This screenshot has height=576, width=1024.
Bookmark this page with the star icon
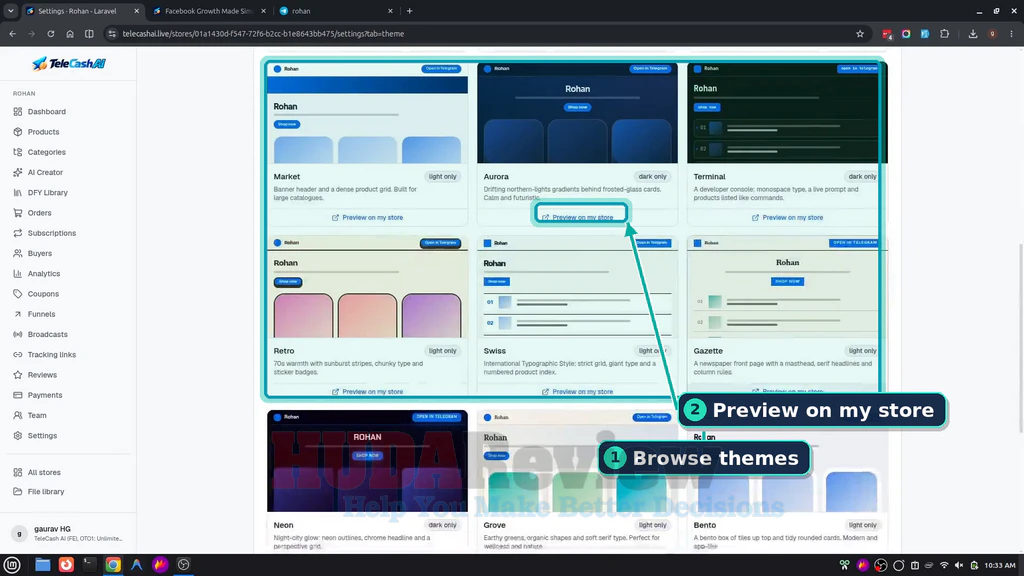tap(860, 34)
